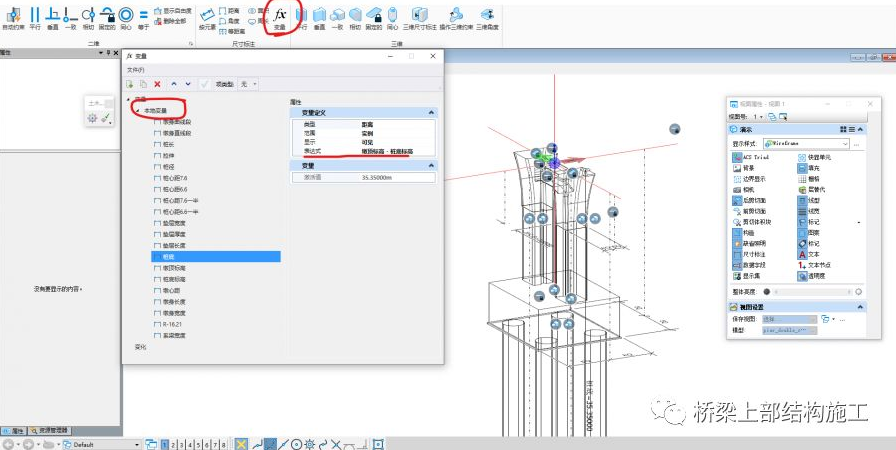Select the 等于 equal constraint tool

point(143,18)
